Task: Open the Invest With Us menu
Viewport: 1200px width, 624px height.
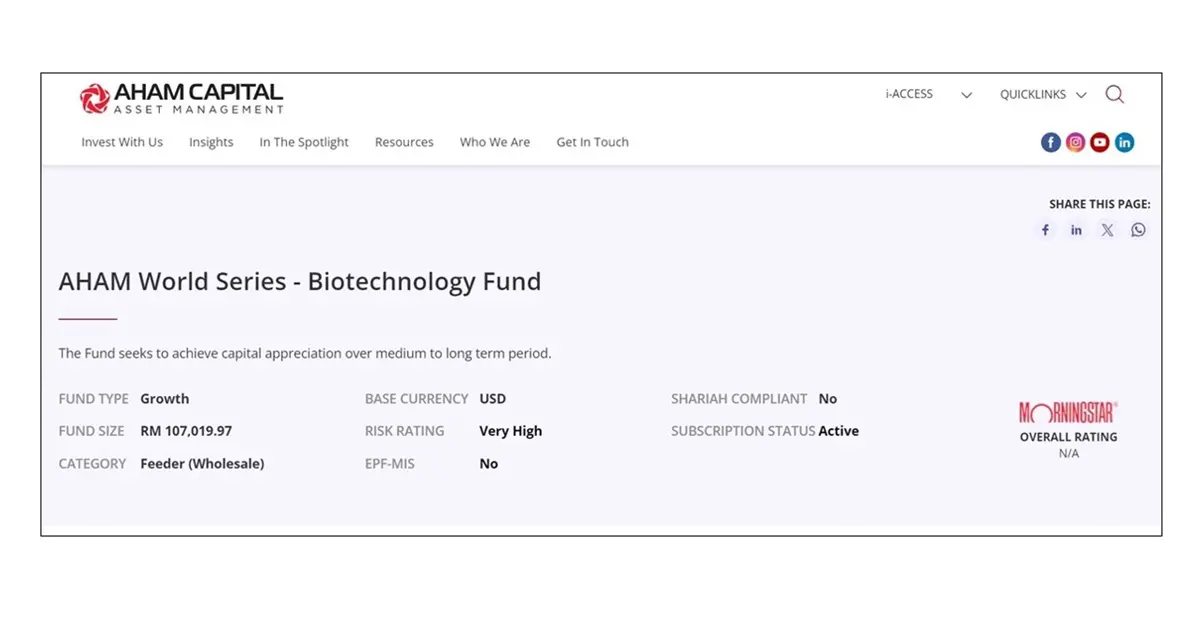Action: click(122, 142)
